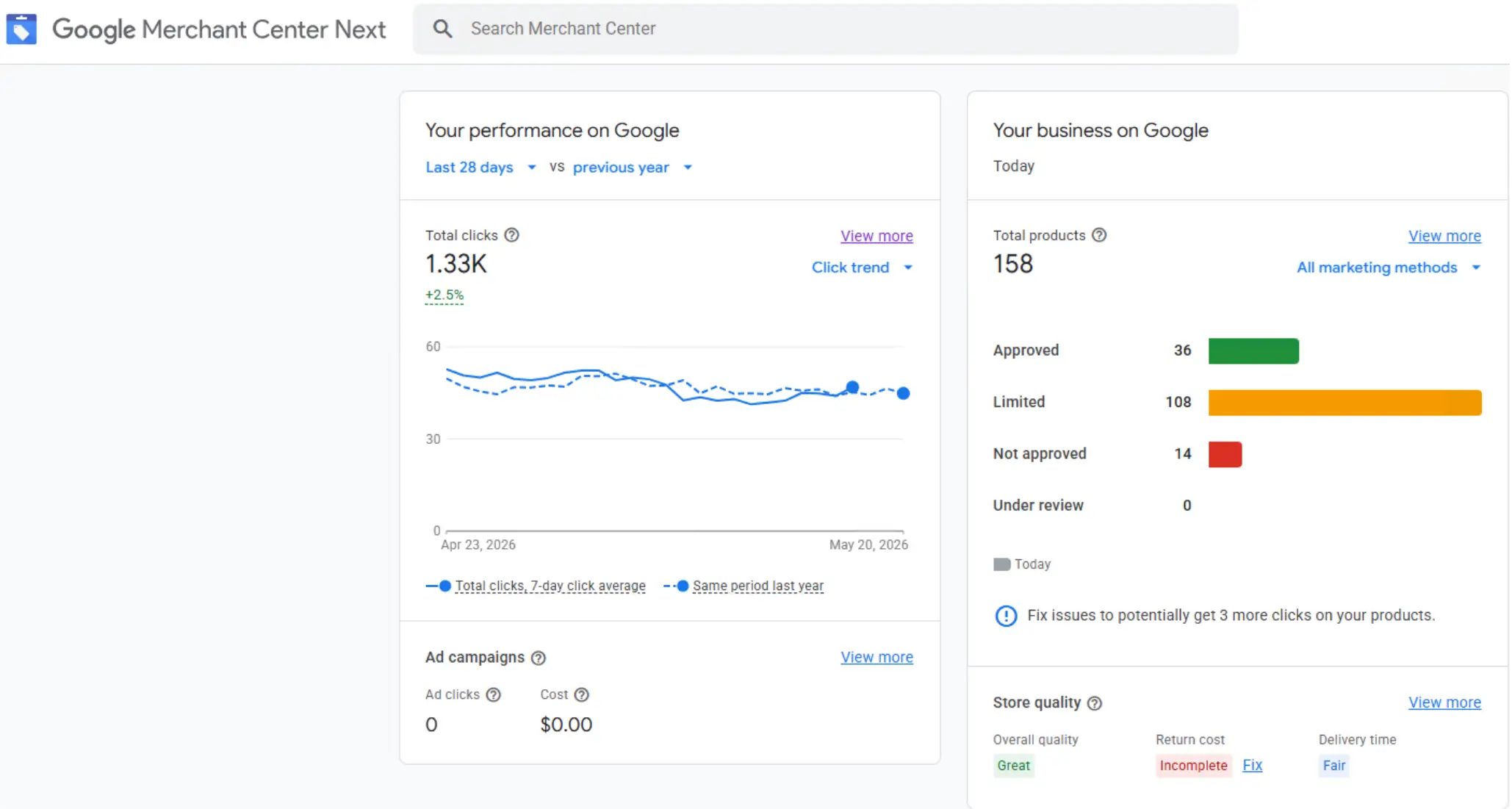
Task: Click the red Not approved bar
Action: tap(1225, 455)
